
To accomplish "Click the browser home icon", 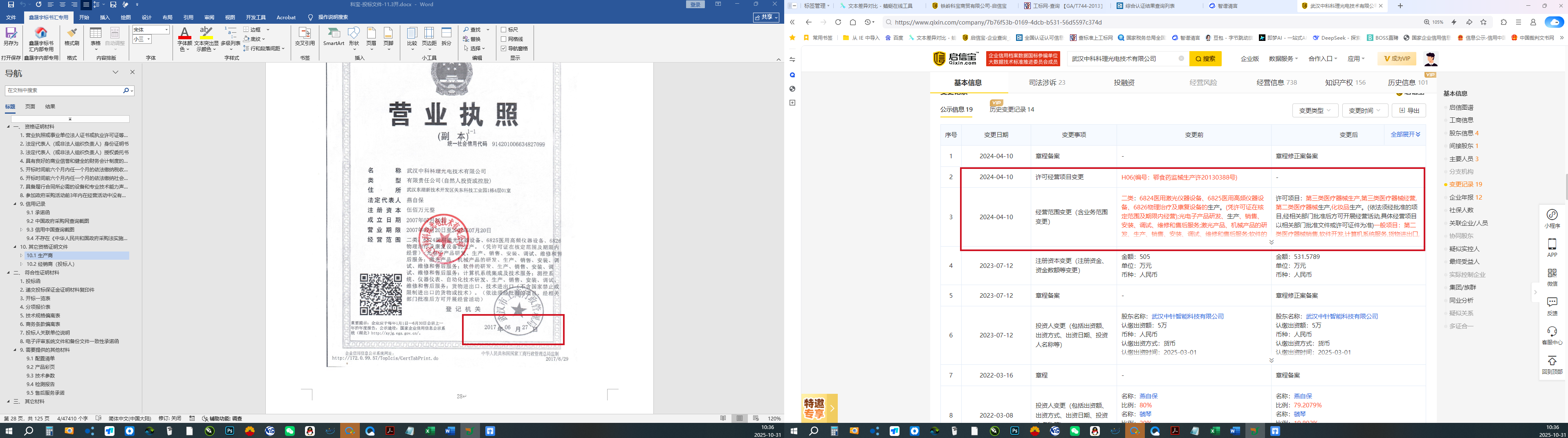I will click(853, 22).
